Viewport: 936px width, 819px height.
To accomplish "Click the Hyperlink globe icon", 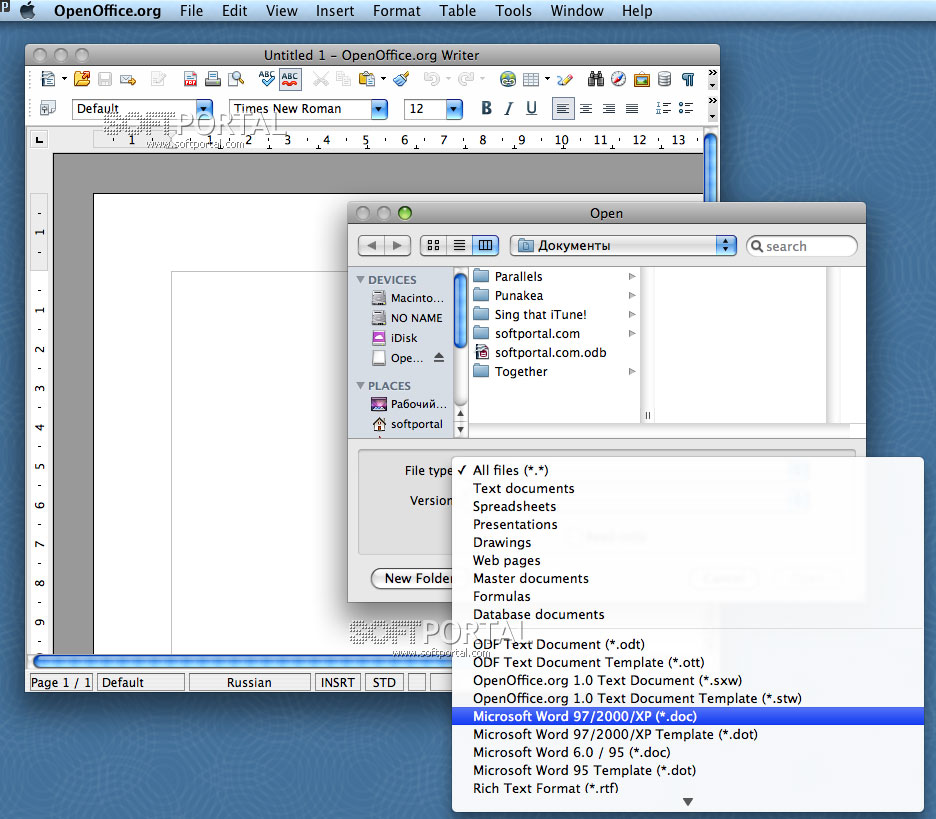I will pos(508,79).
